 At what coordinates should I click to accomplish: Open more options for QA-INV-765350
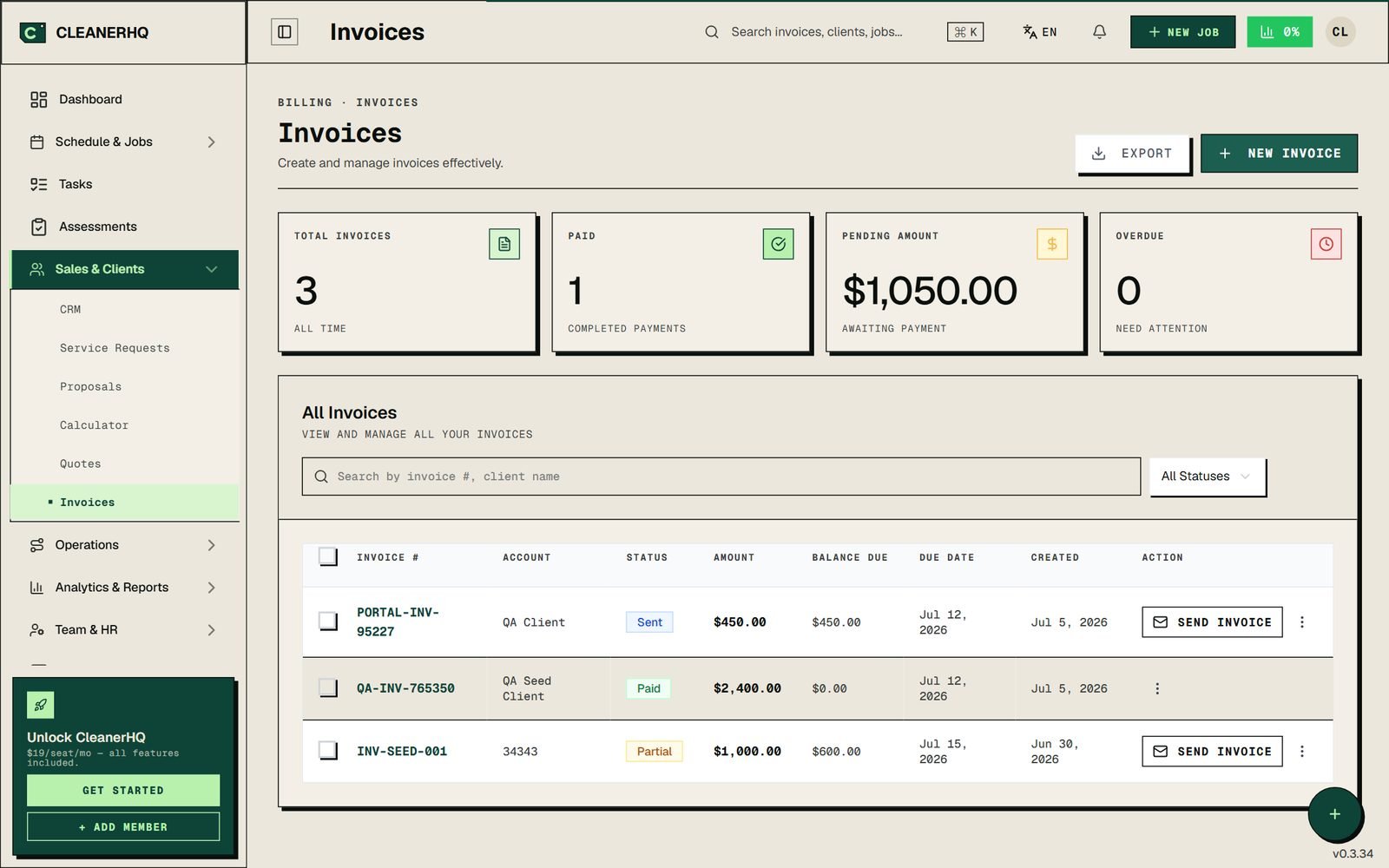click(1157, 688)
